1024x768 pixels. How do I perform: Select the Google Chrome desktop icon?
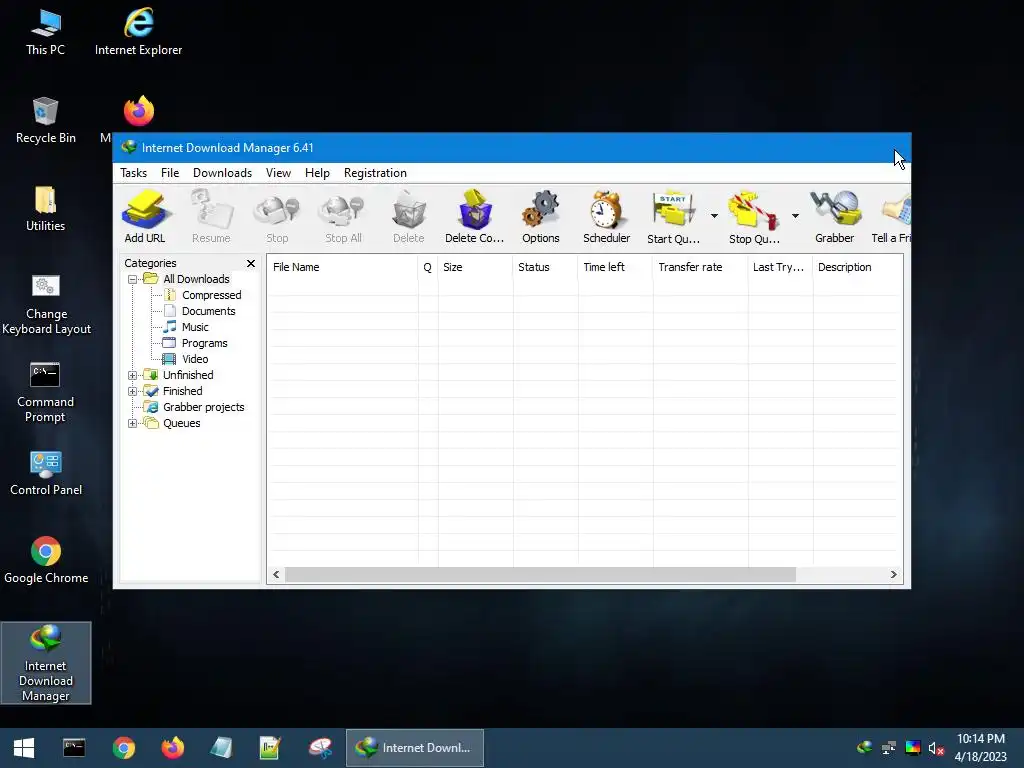pos(46,560)
